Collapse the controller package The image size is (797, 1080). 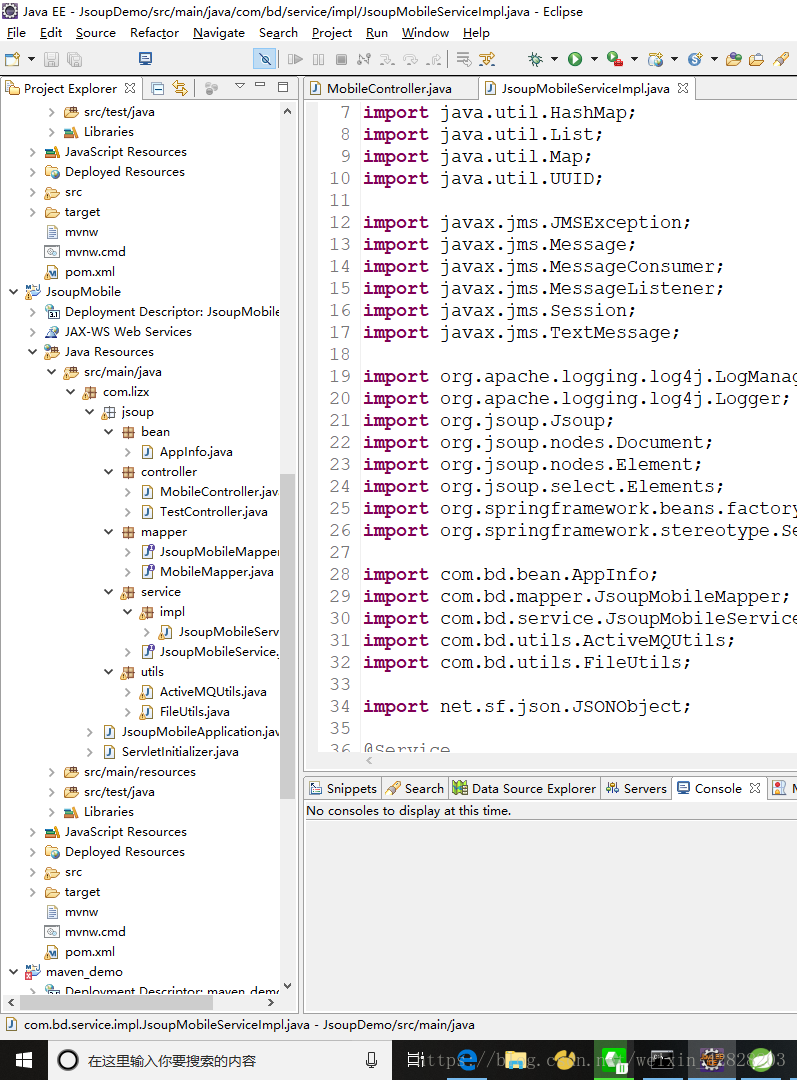pyautogui.click(x=109, y=472)
